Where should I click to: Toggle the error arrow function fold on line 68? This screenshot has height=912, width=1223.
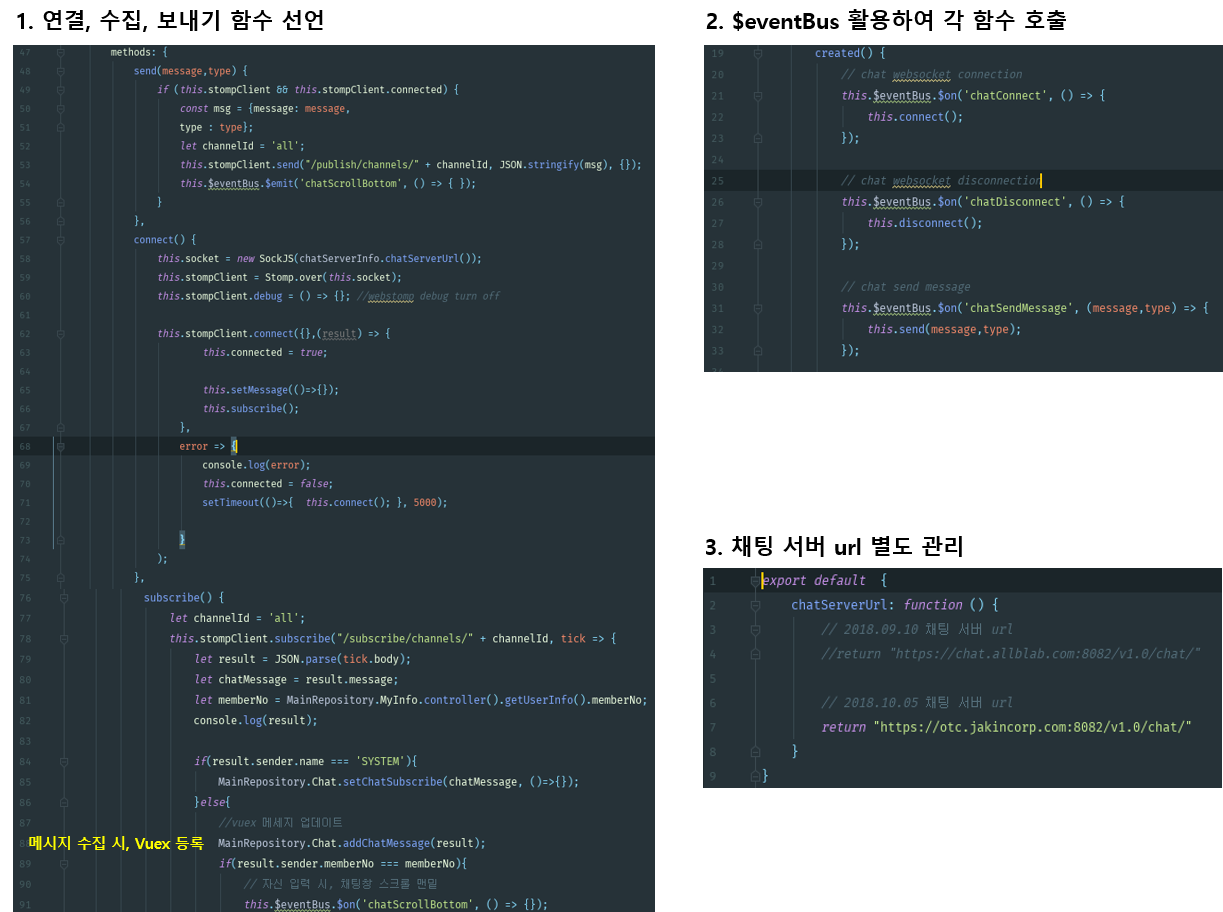[61, 446]
